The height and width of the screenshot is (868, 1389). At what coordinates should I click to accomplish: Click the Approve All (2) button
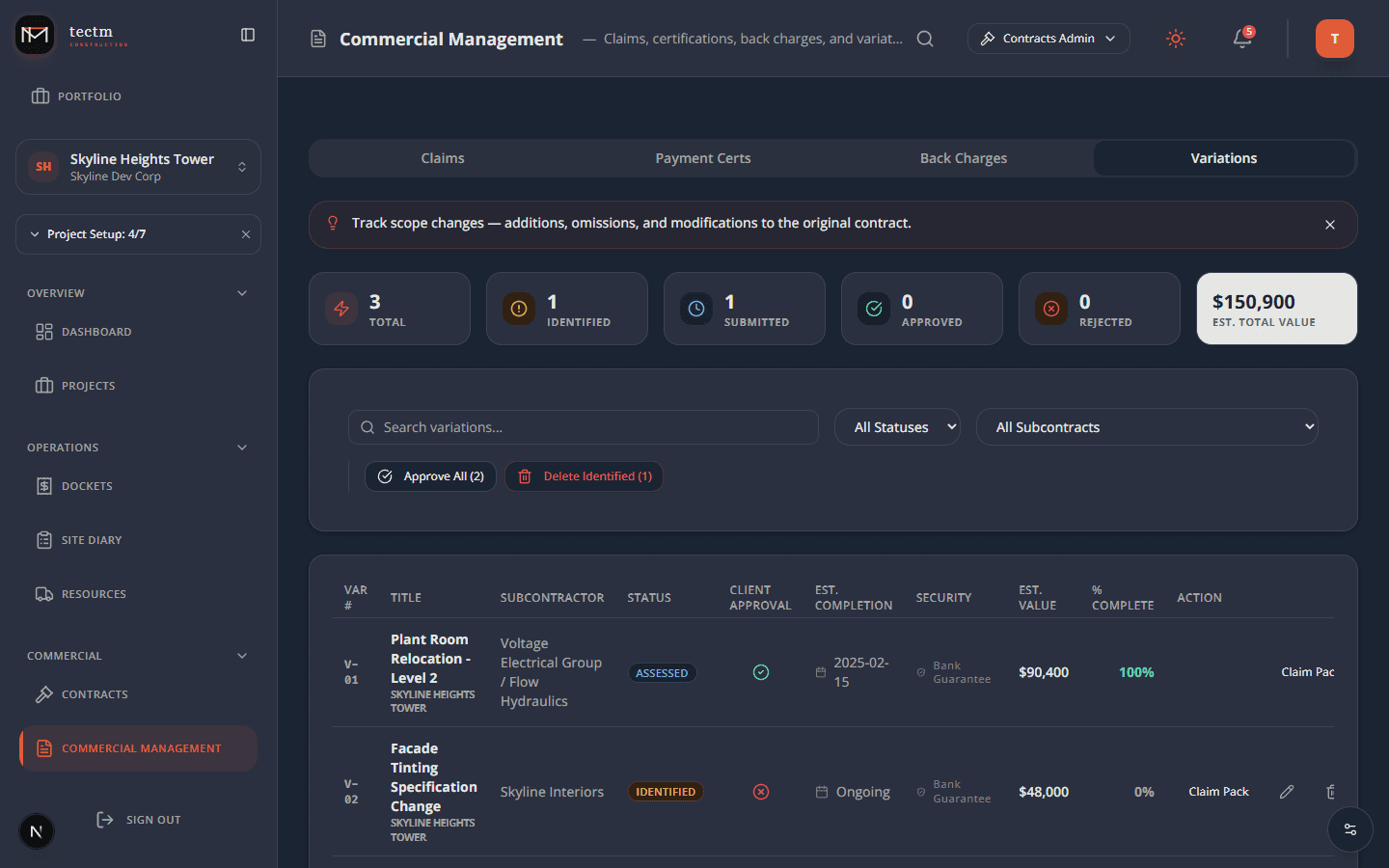click(430, 475)
